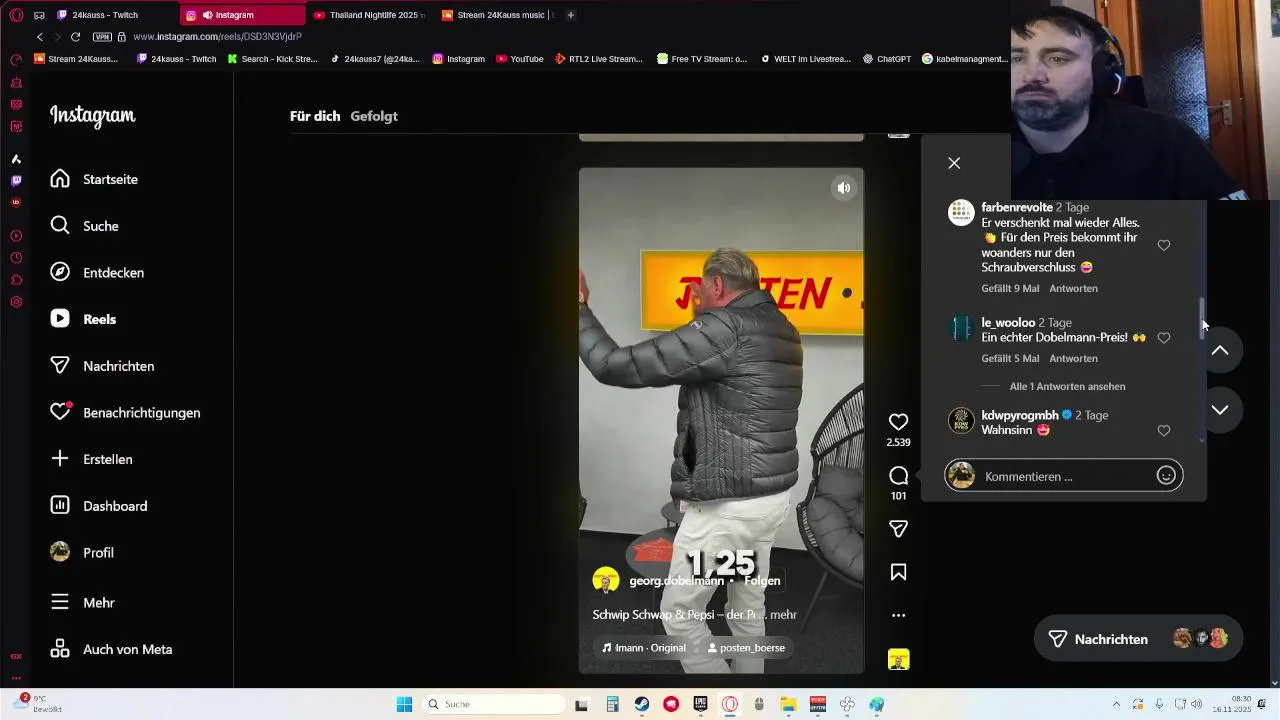Open the farbenrevolte username
1280x720 pixels.
(1017, 208)
